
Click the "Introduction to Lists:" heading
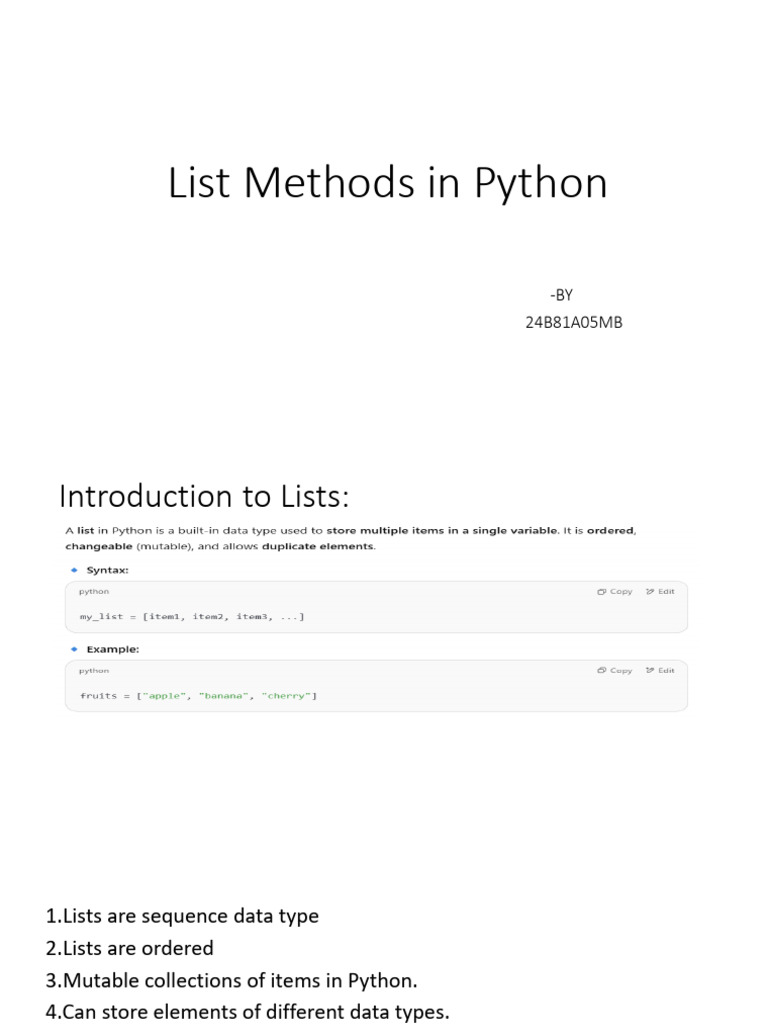point(205,496)
